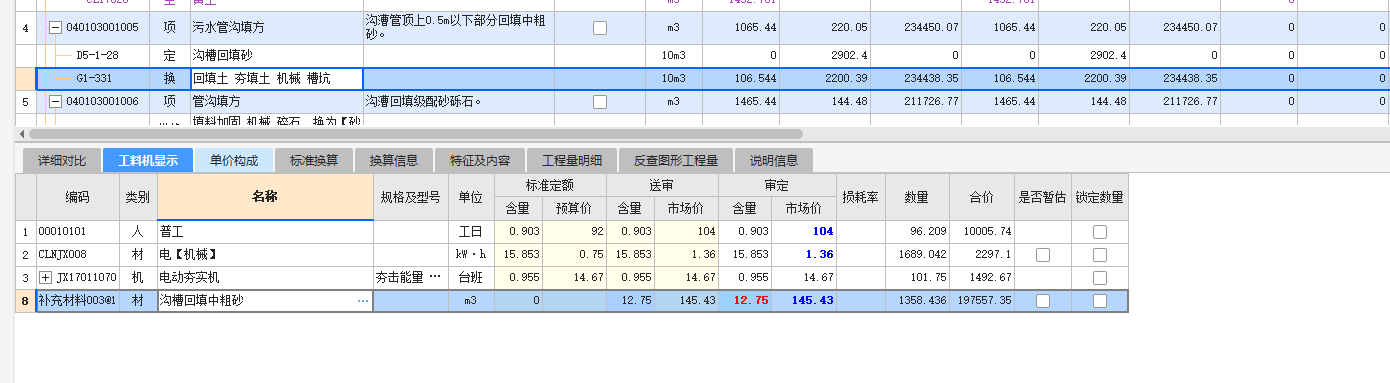Screen dimensions: 1390x383
Task: Collapse item 040103001005 tree node
Action: [56, 28]
